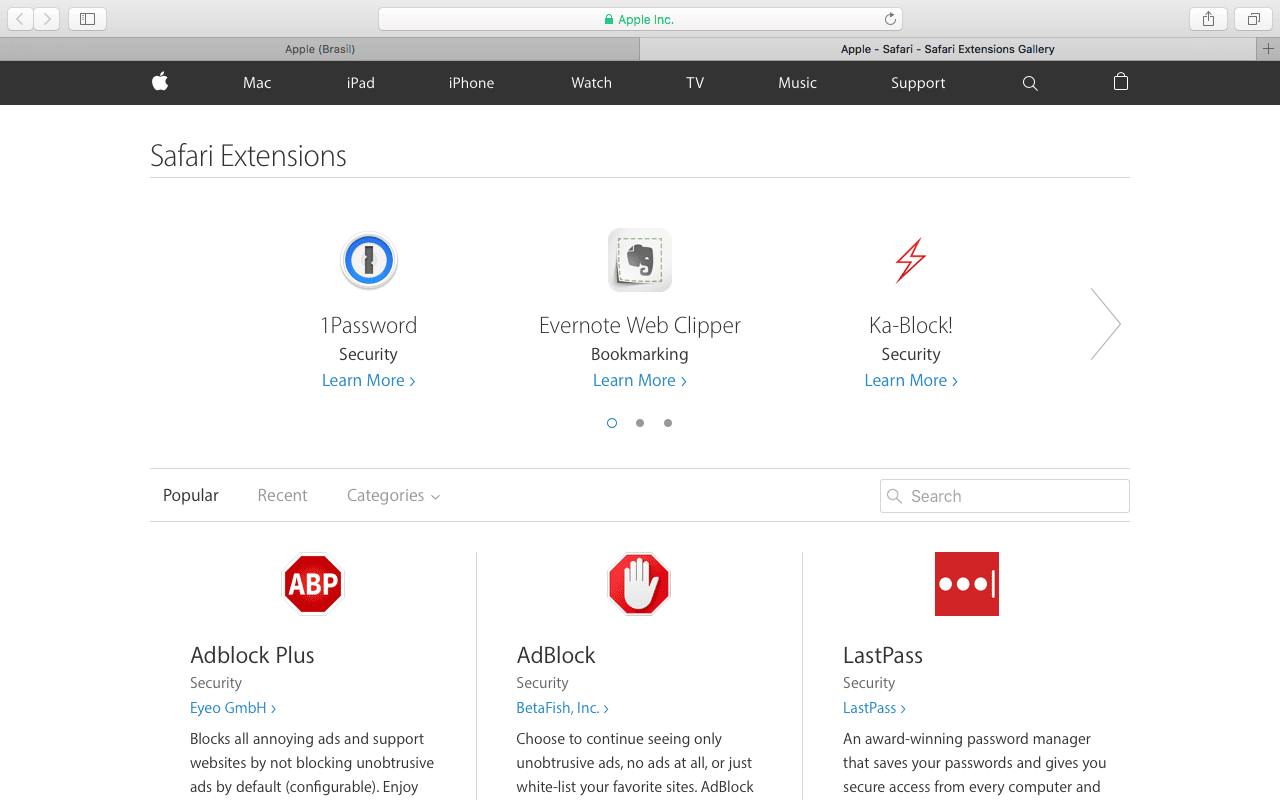This screenshot has width=1280, height=800.
Task: Select the Safari Extensions Gallery tab
Action: pos(948,49)
